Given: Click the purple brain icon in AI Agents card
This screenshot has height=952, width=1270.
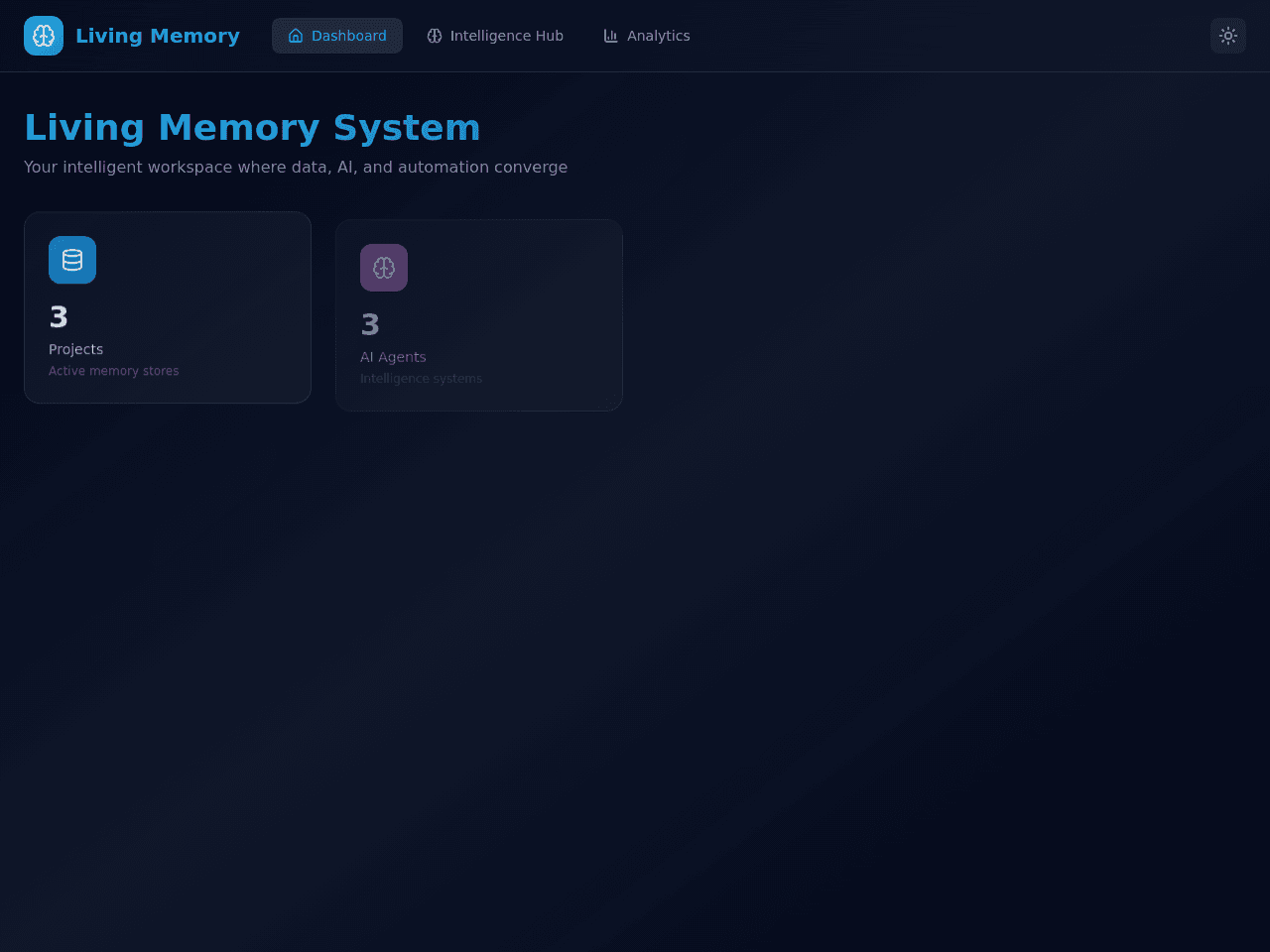Looking at the screenshot, I should (x=384, y=268).
